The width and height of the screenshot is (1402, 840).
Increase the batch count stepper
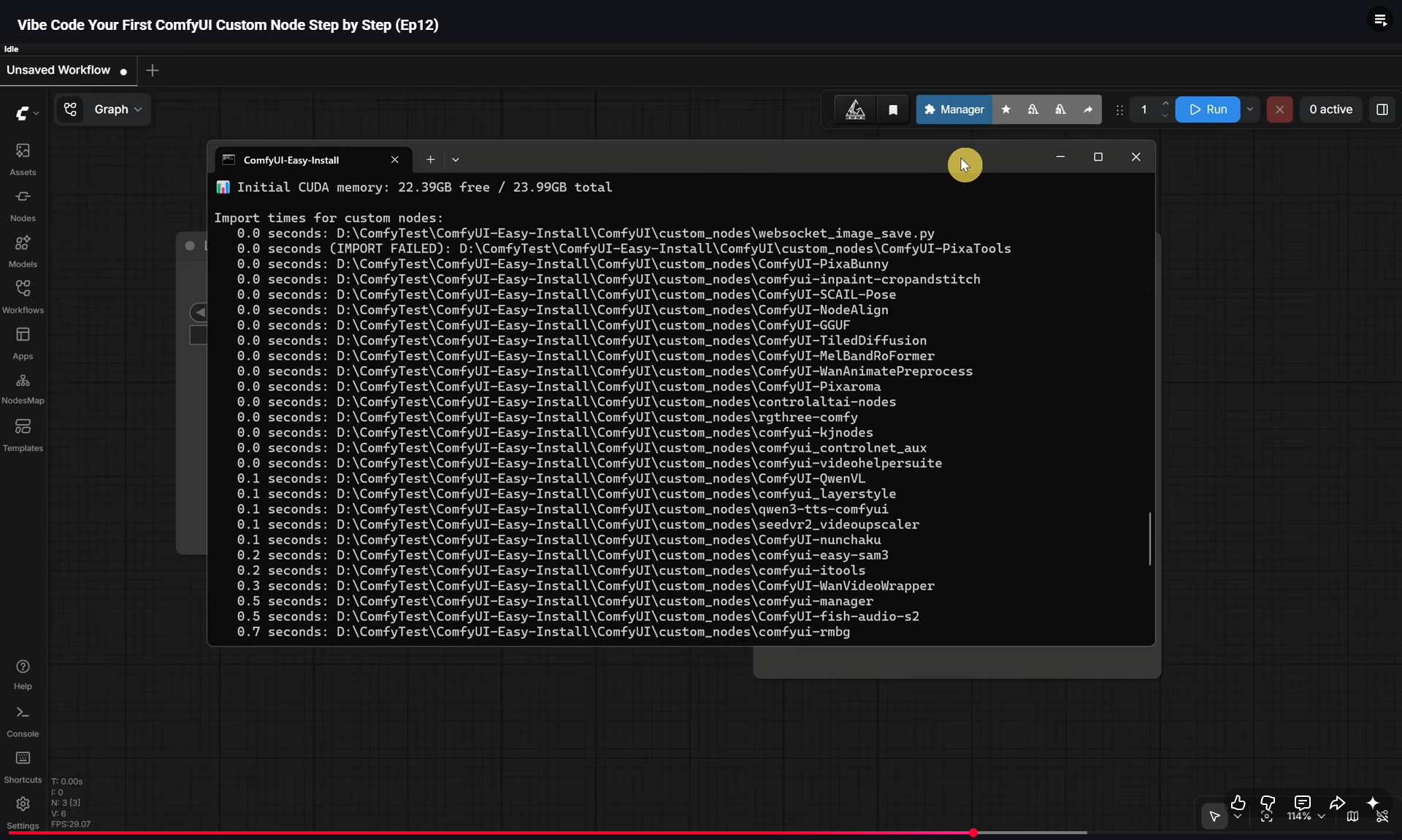point(1165,104)
